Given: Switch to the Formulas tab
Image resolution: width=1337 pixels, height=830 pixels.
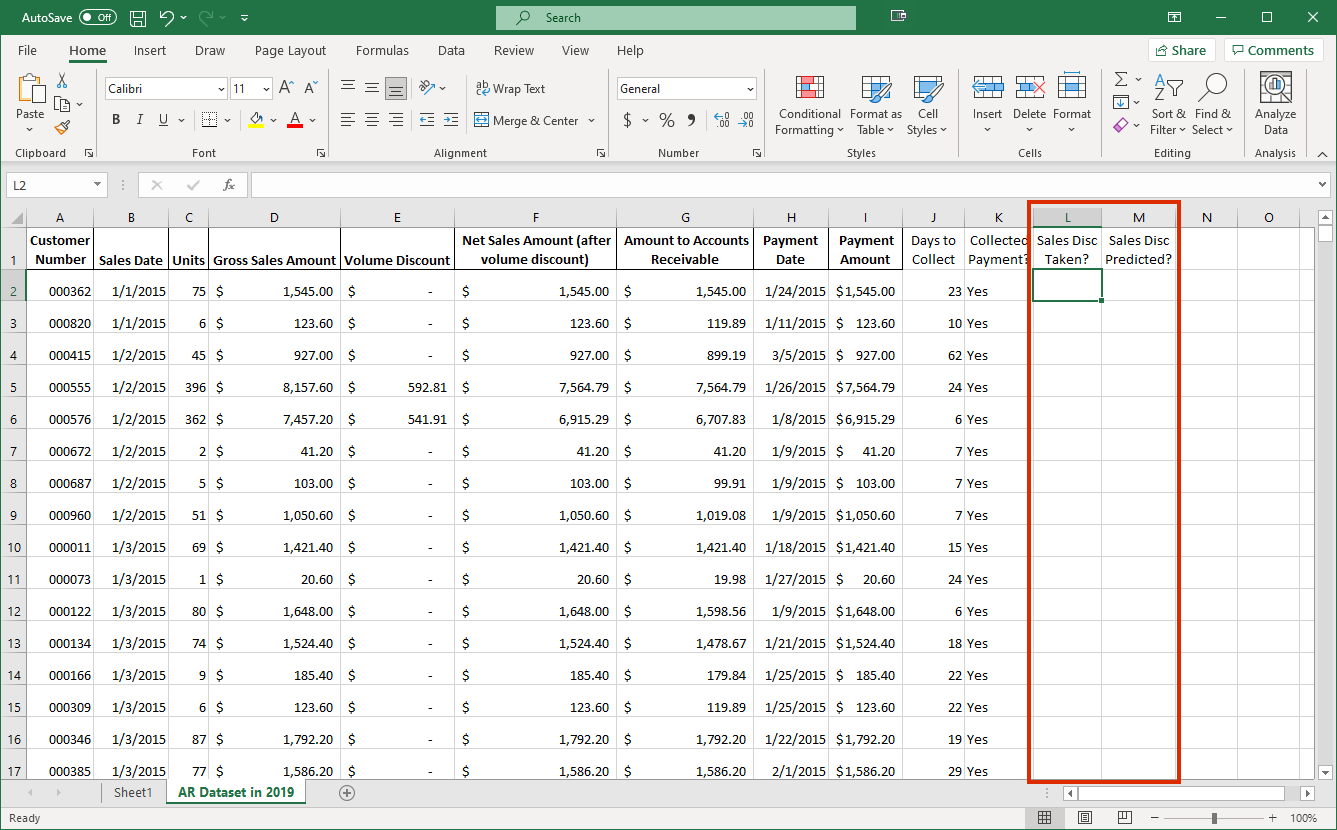Looking at the screenshot, I should 382,50.
